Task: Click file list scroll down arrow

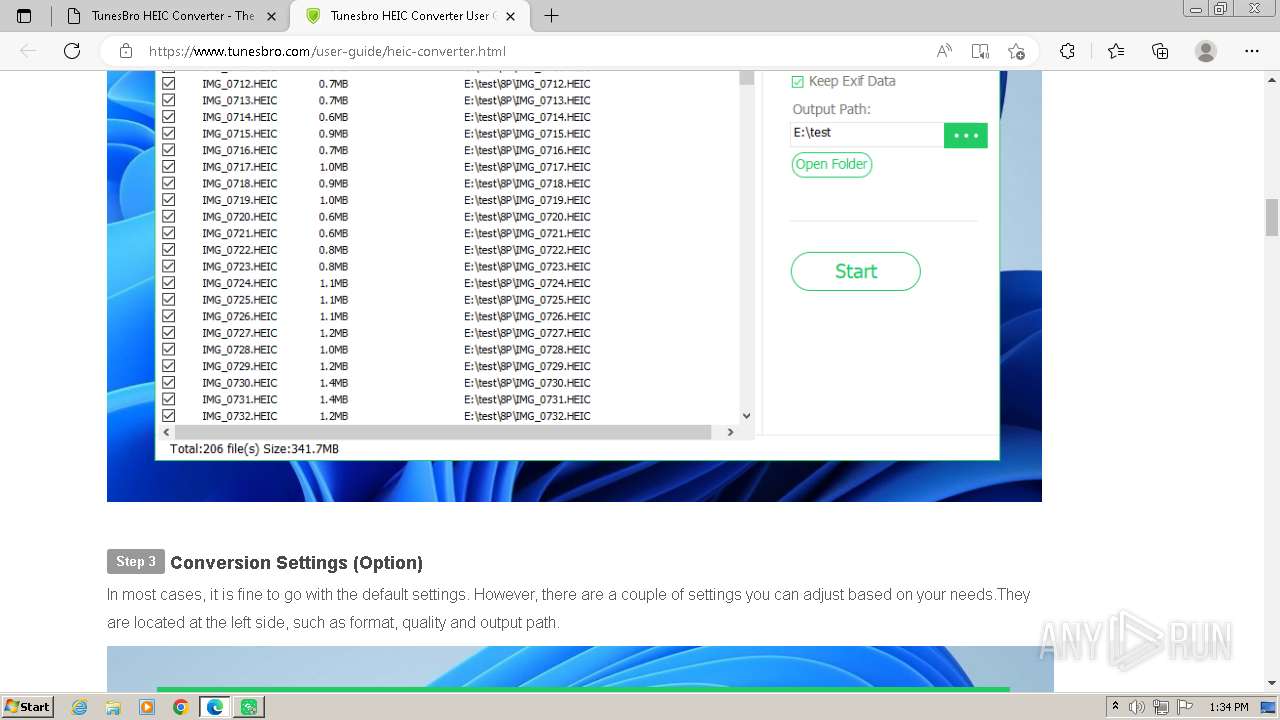Action: (x=746, y=416)
